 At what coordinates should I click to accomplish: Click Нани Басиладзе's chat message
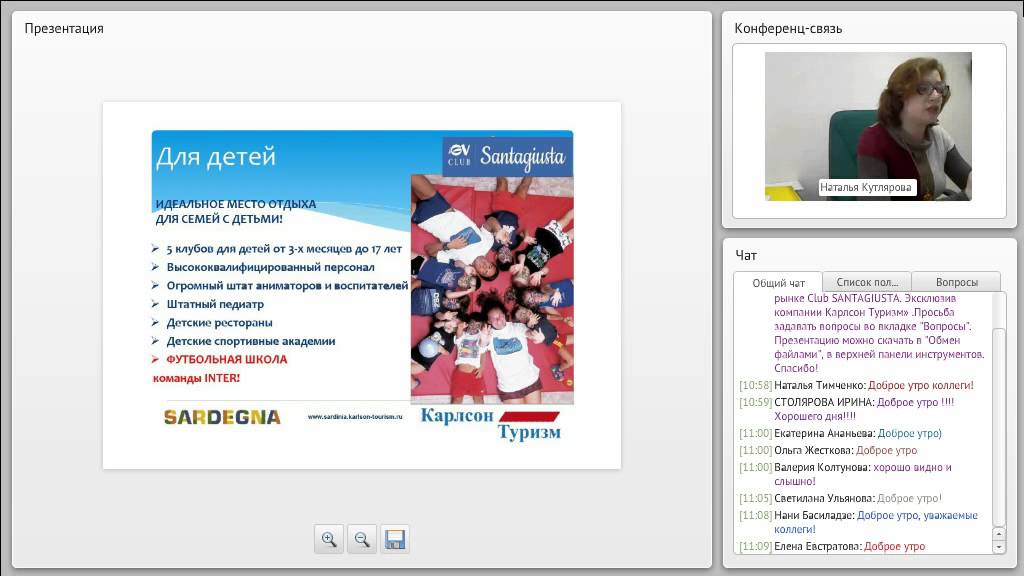tap(859, 522)
